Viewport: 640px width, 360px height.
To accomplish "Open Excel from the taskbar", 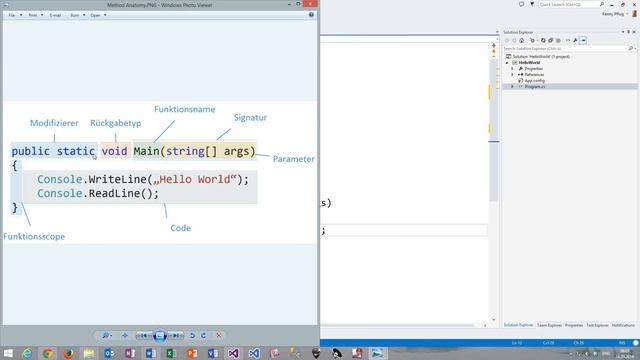I will pos(171,353).
